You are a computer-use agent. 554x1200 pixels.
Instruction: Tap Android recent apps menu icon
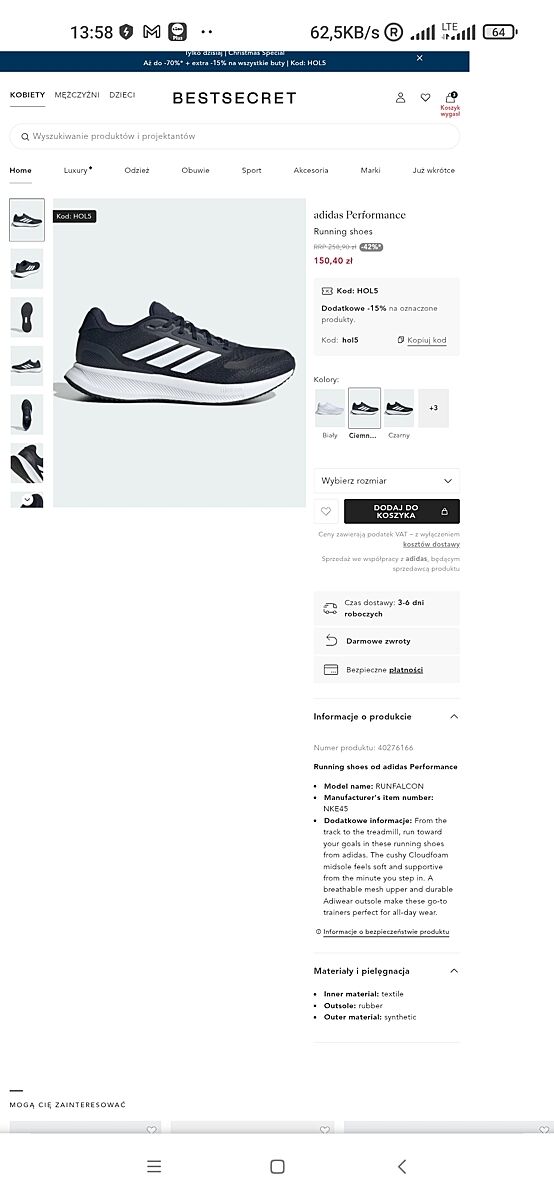coord(153,1166)
